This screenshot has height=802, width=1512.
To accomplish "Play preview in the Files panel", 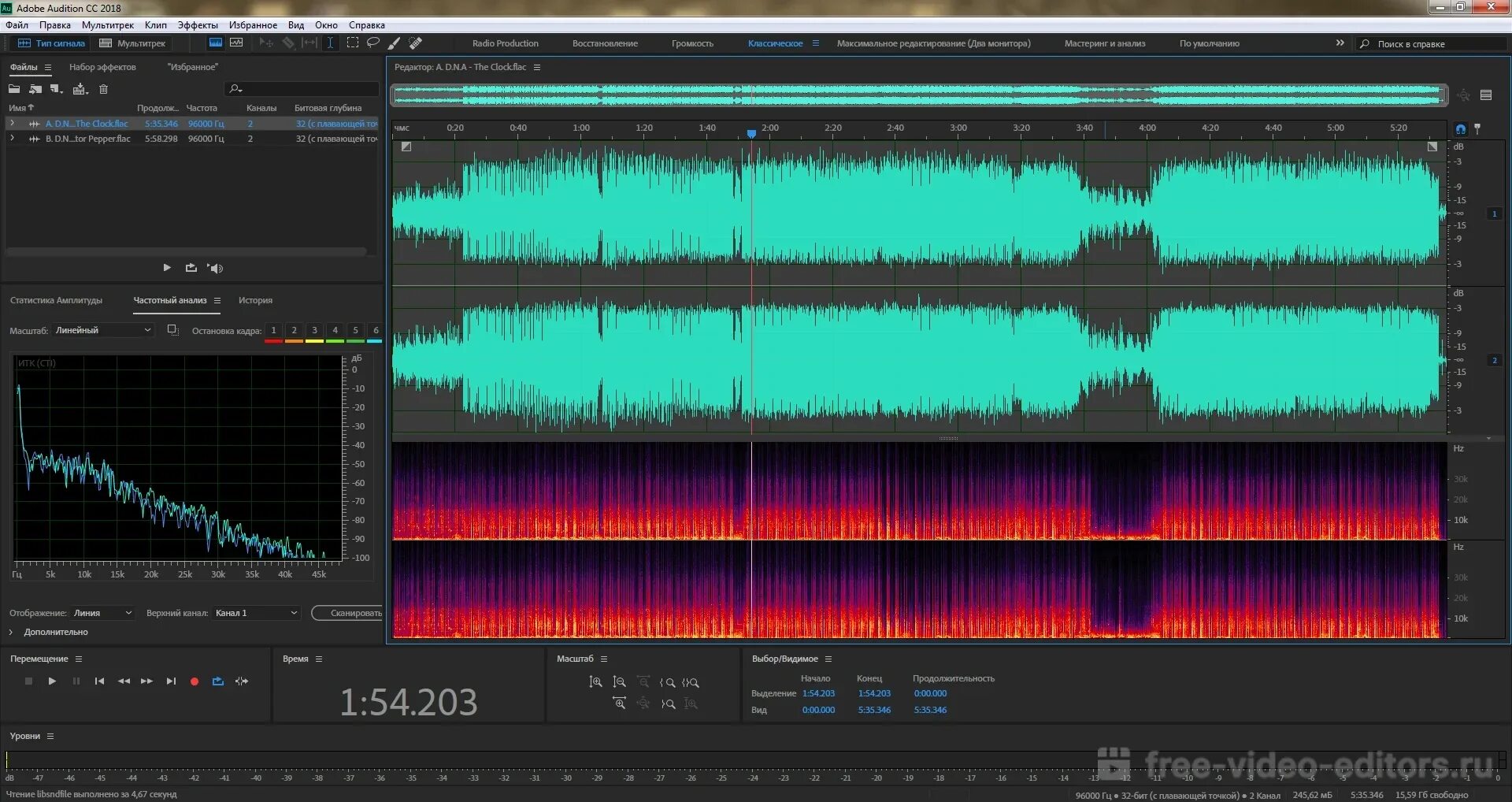I will coord(167,268).
